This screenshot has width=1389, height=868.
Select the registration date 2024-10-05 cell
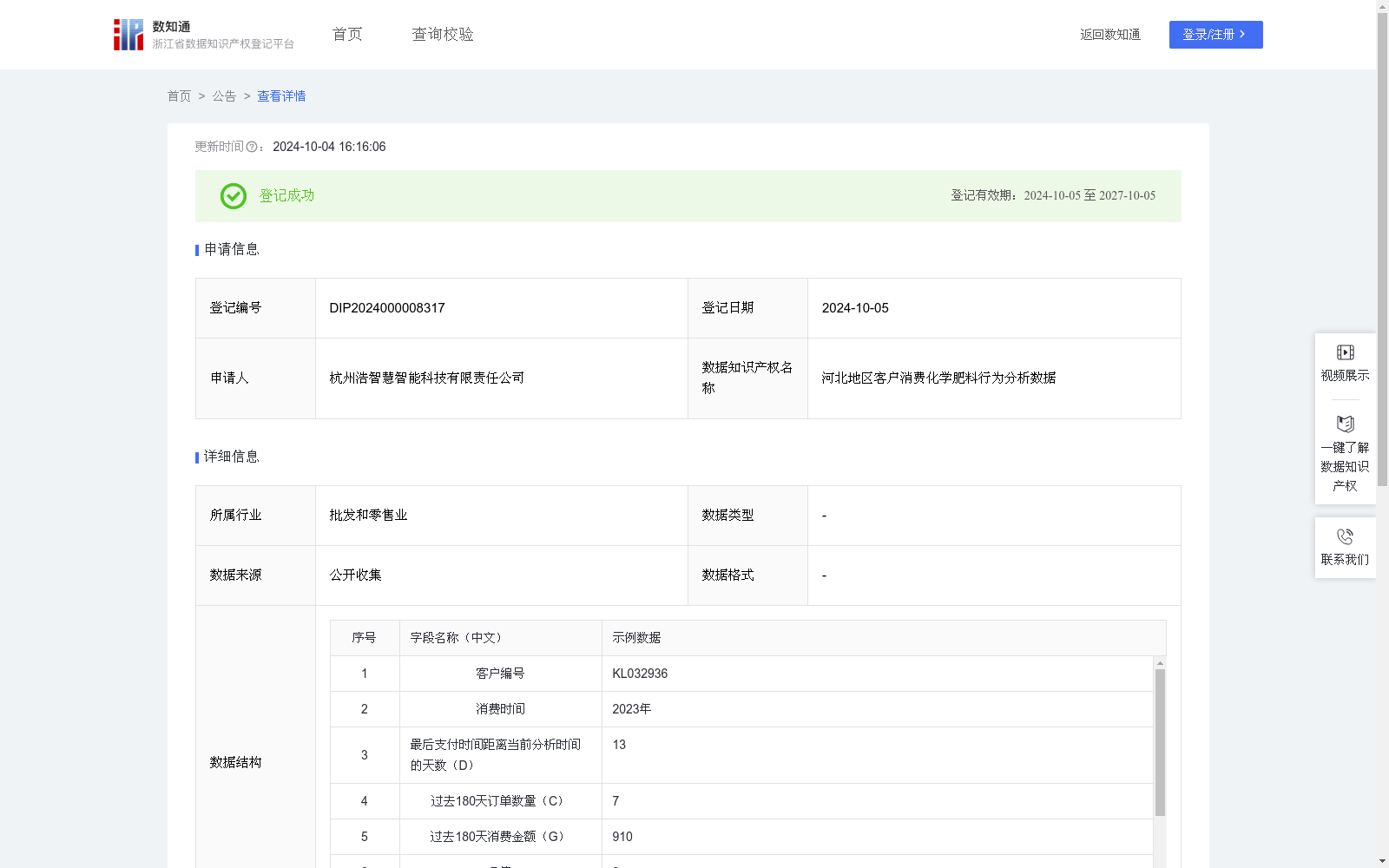[994, 308]
